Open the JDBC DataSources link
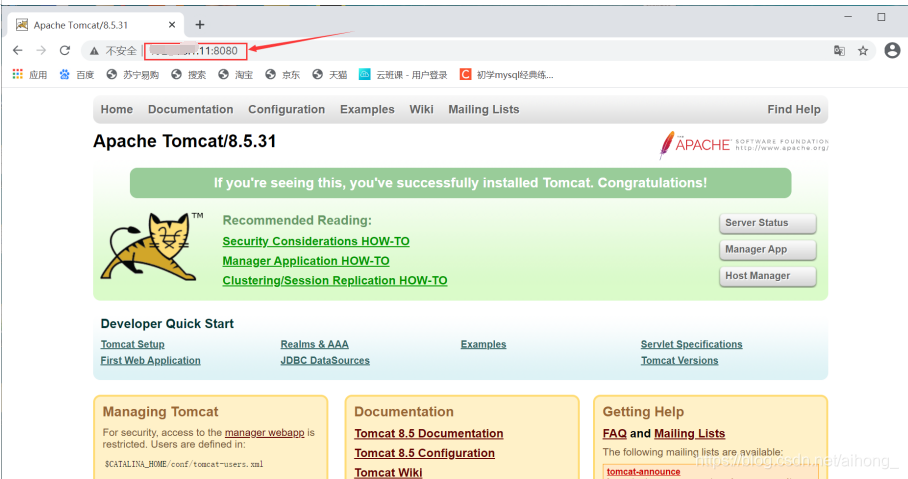Viewport: 908px width, 479px height. (x=325, y=360)
